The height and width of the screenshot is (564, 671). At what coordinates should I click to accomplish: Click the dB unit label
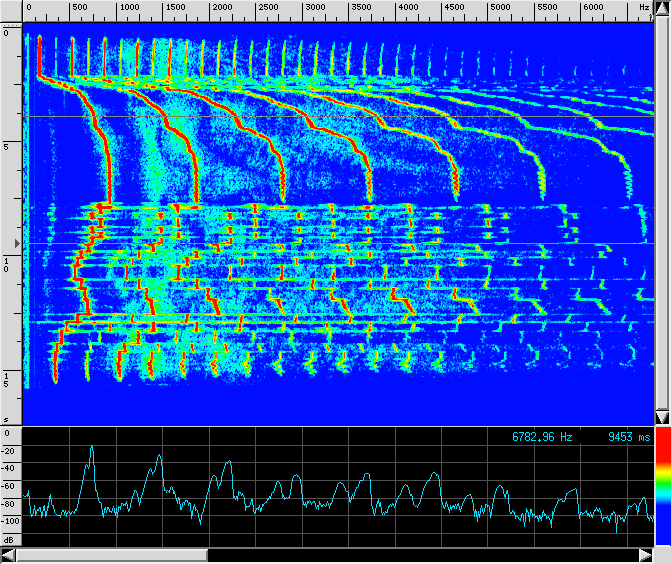(x=8, y=538)
